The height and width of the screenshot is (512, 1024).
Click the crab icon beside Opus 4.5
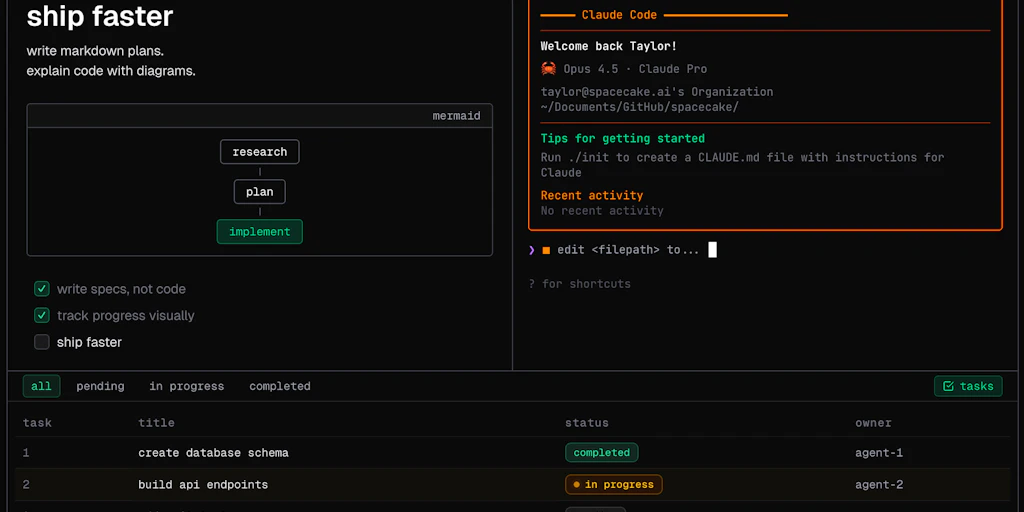pos(548,69)
